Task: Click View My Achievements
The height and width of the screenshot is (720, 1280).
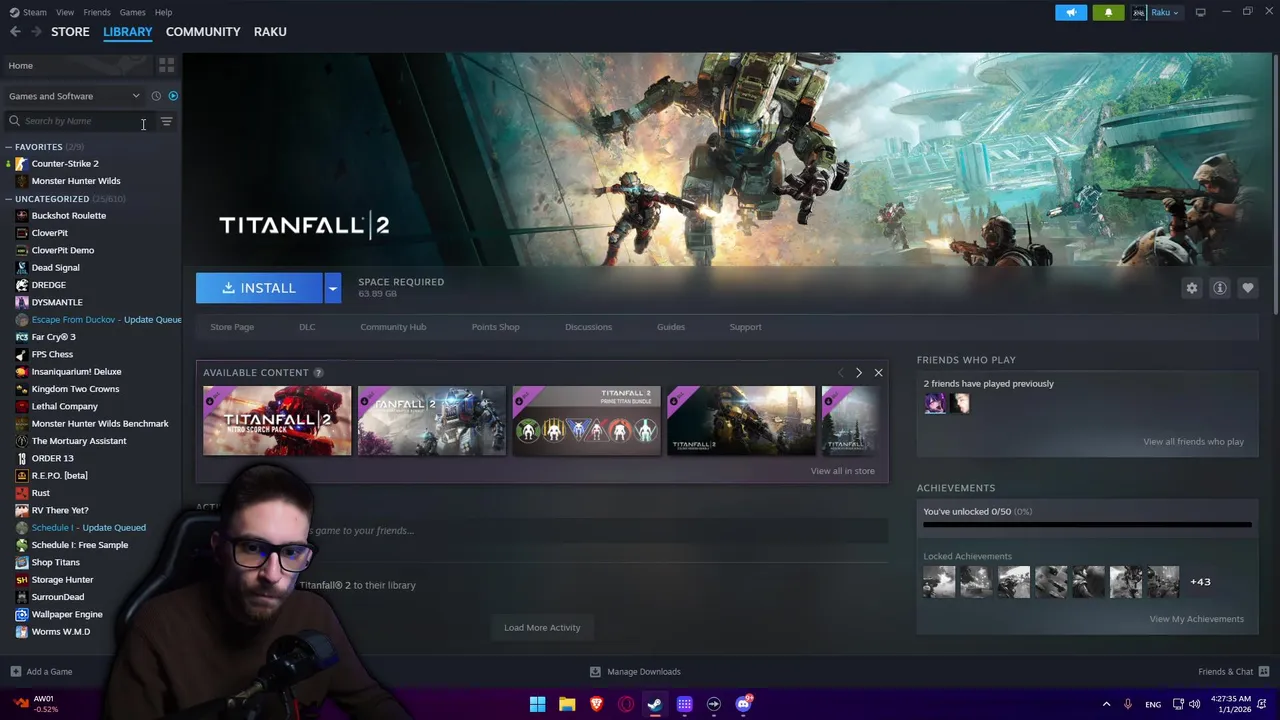Action: point(1196,619)
